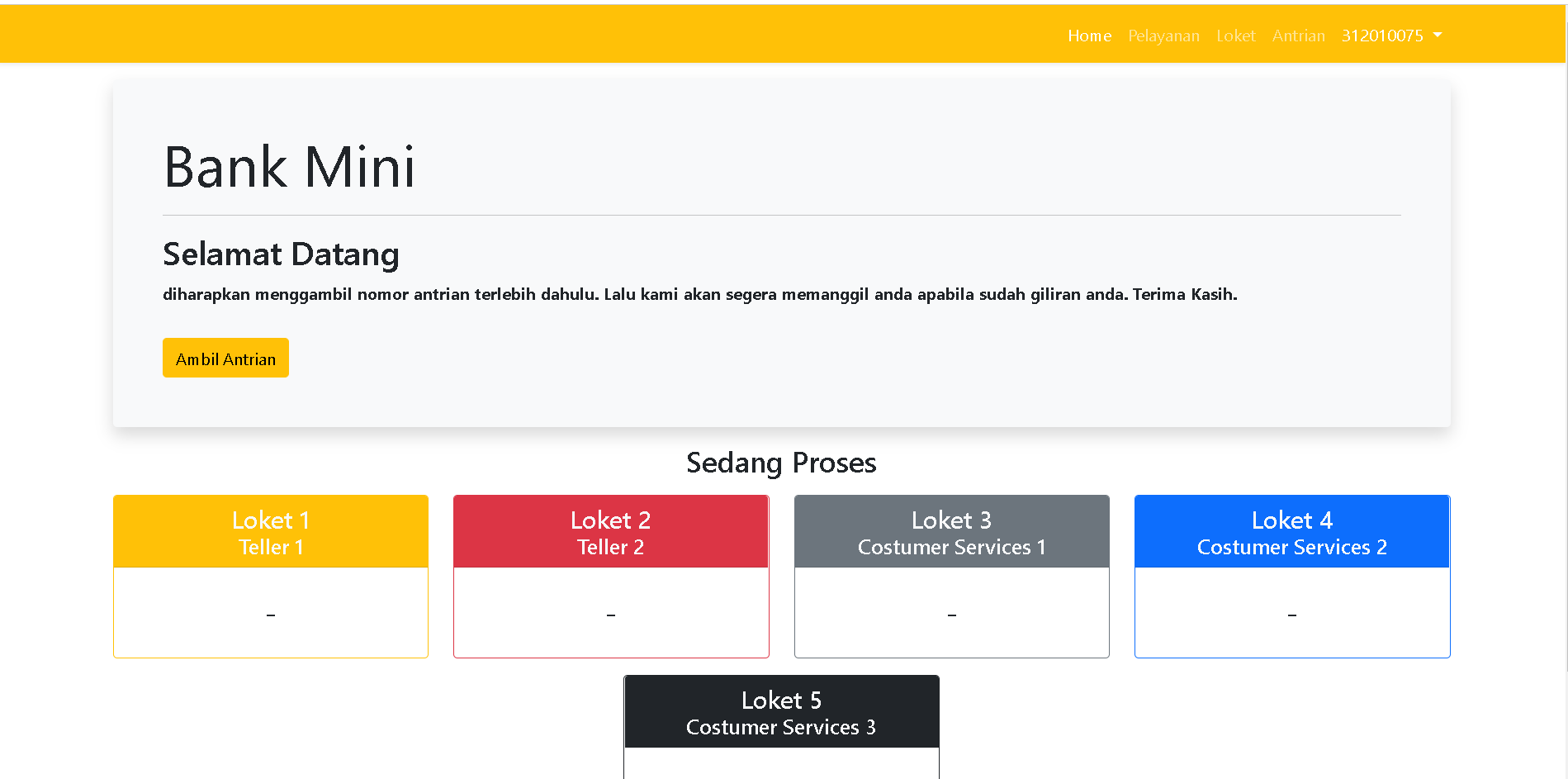Image resolution: width=1568 pixels, height=779 pixels.
Task: Click the Sedang Proses title
Action: 781,463
